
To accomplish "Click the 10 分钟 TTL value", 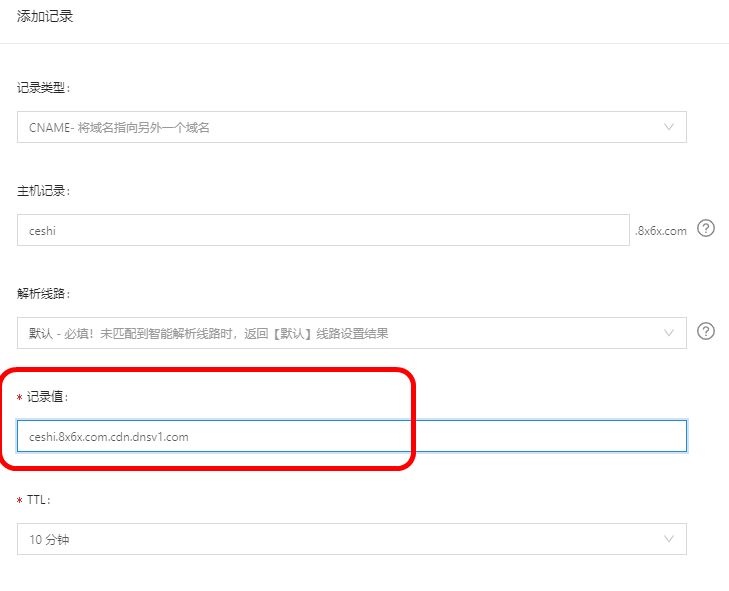I will coord(50,539).
